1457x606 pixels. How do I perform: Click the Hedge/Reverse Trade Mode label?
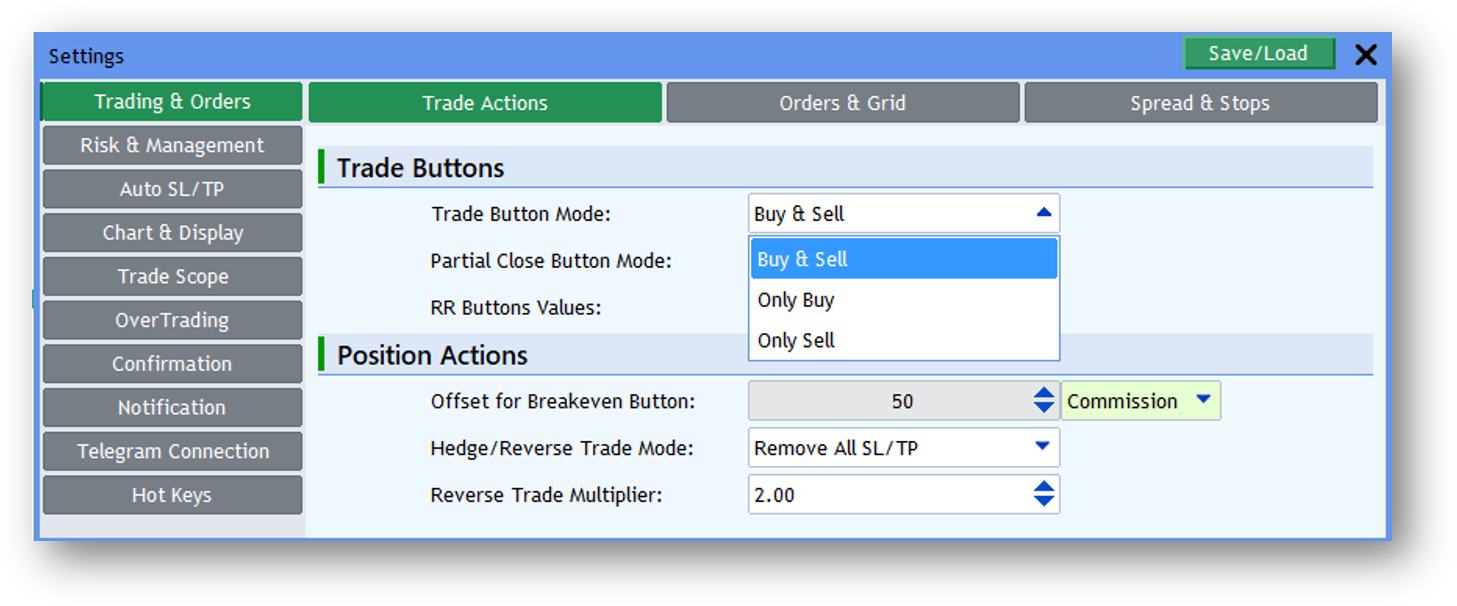click(x=562, y=449)
